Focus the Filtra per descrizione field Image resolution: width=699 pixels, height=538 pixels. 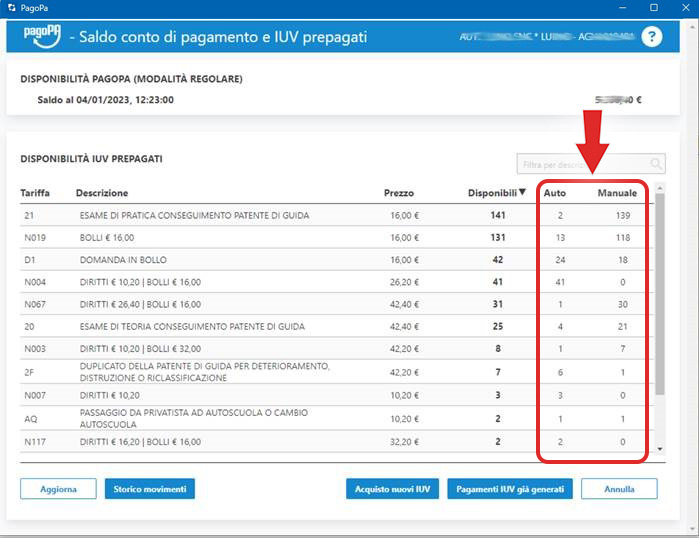tap(580, 164)
